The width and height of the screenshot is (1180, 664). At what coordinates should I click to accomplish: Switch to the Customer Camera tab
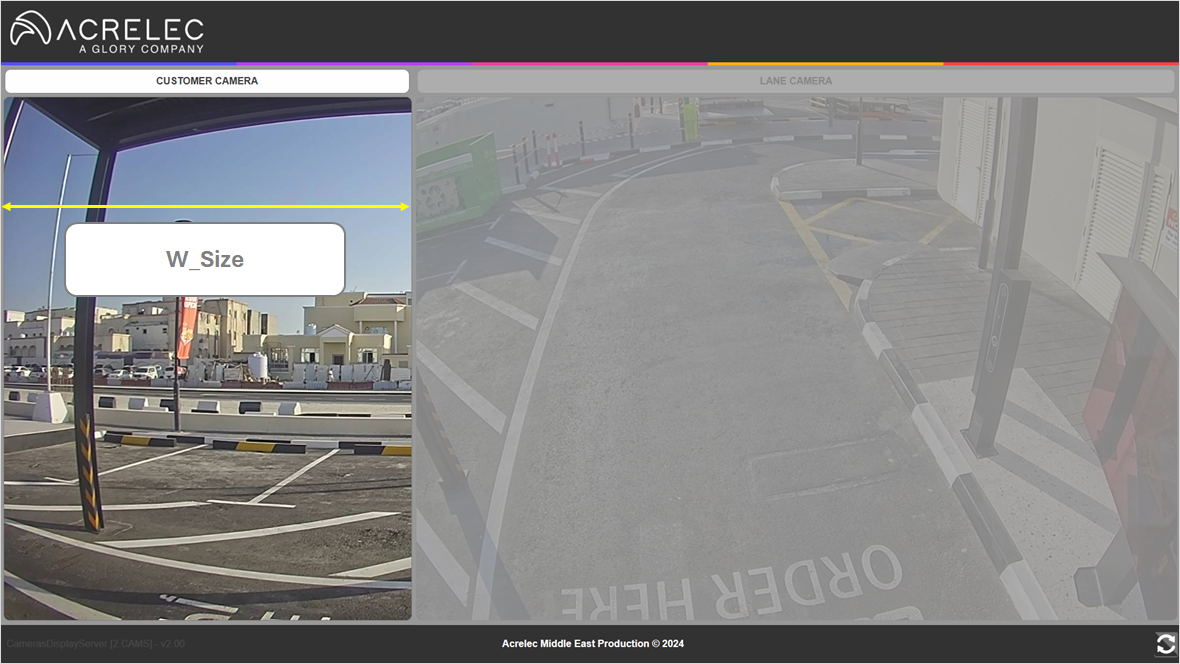pos(207,81)
